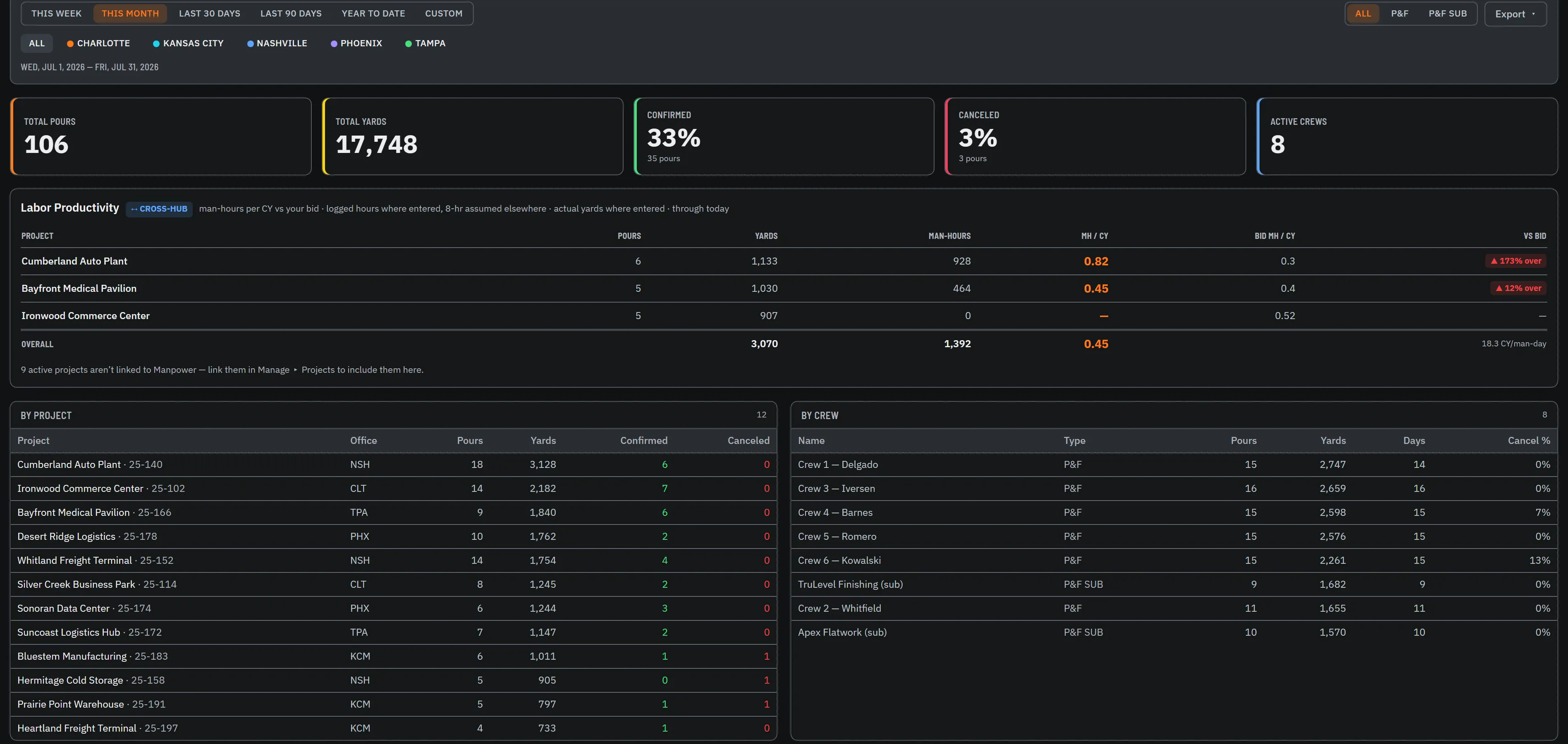Click the CROSS-HUB badge

(x=159, y=209)
